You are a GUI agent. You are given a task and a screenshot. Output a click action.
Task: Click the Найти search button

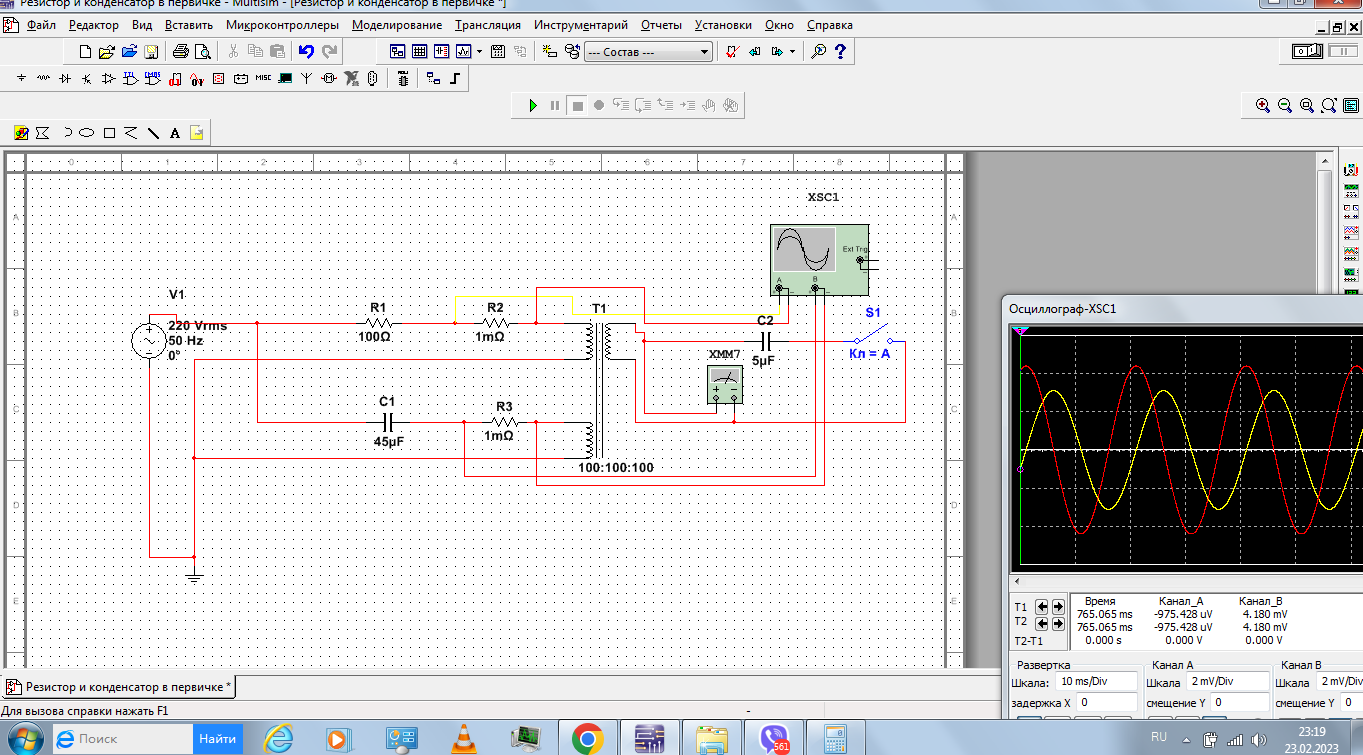217,739
